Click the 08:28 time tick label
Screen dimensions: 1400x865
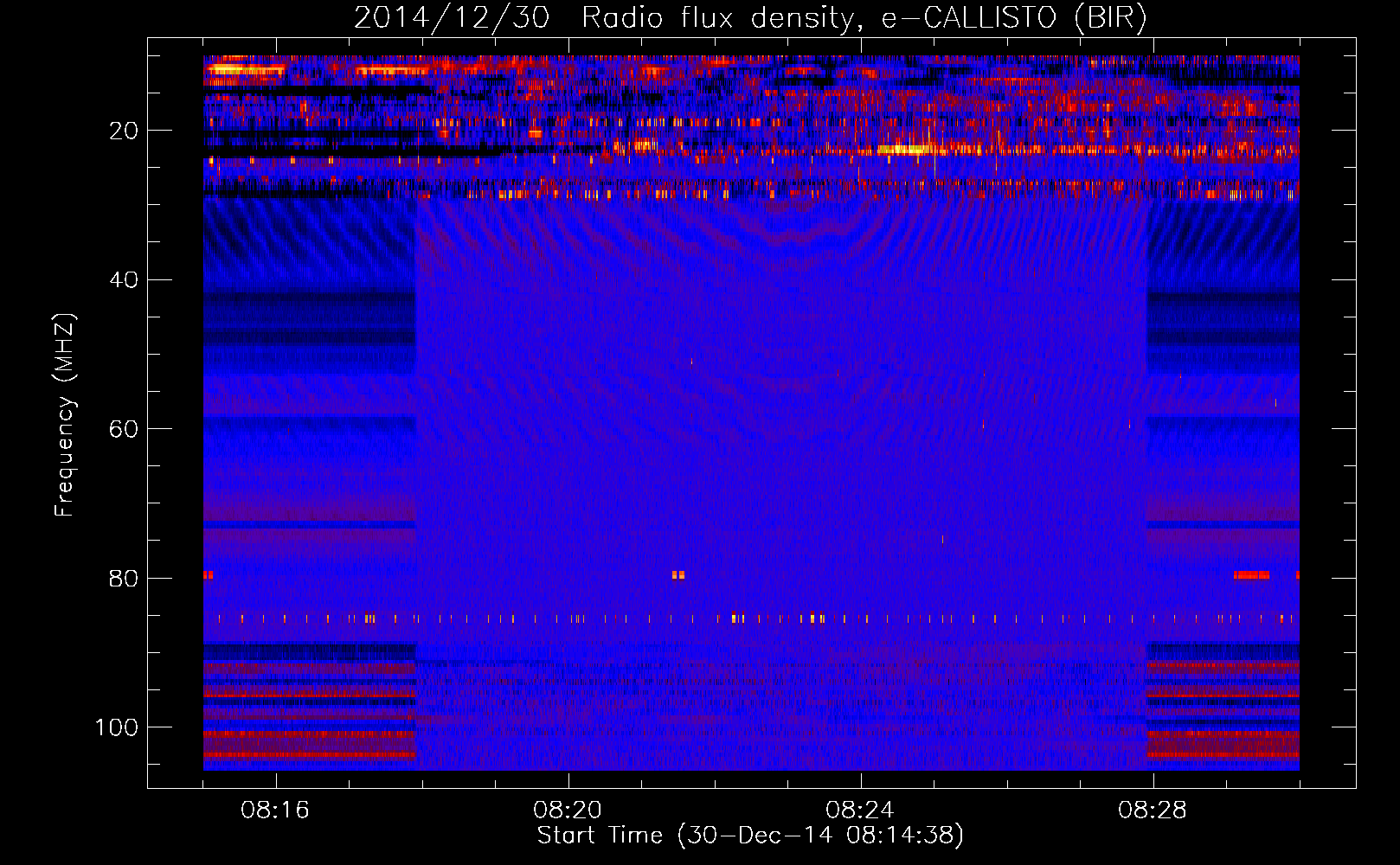pyautogui.click(x=1153, y=811)
